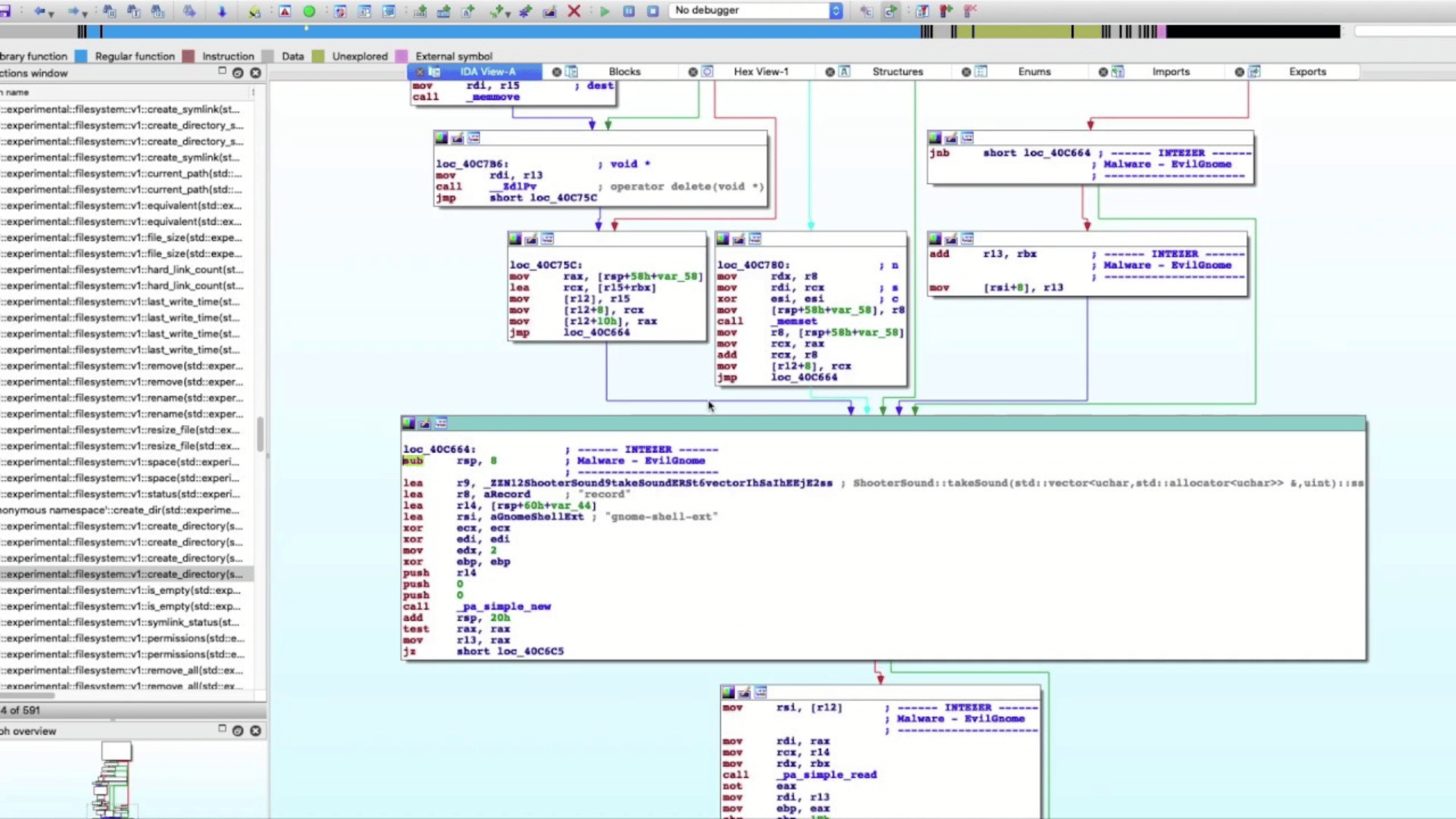Close the Functions window panel

[x=255, y=73]
